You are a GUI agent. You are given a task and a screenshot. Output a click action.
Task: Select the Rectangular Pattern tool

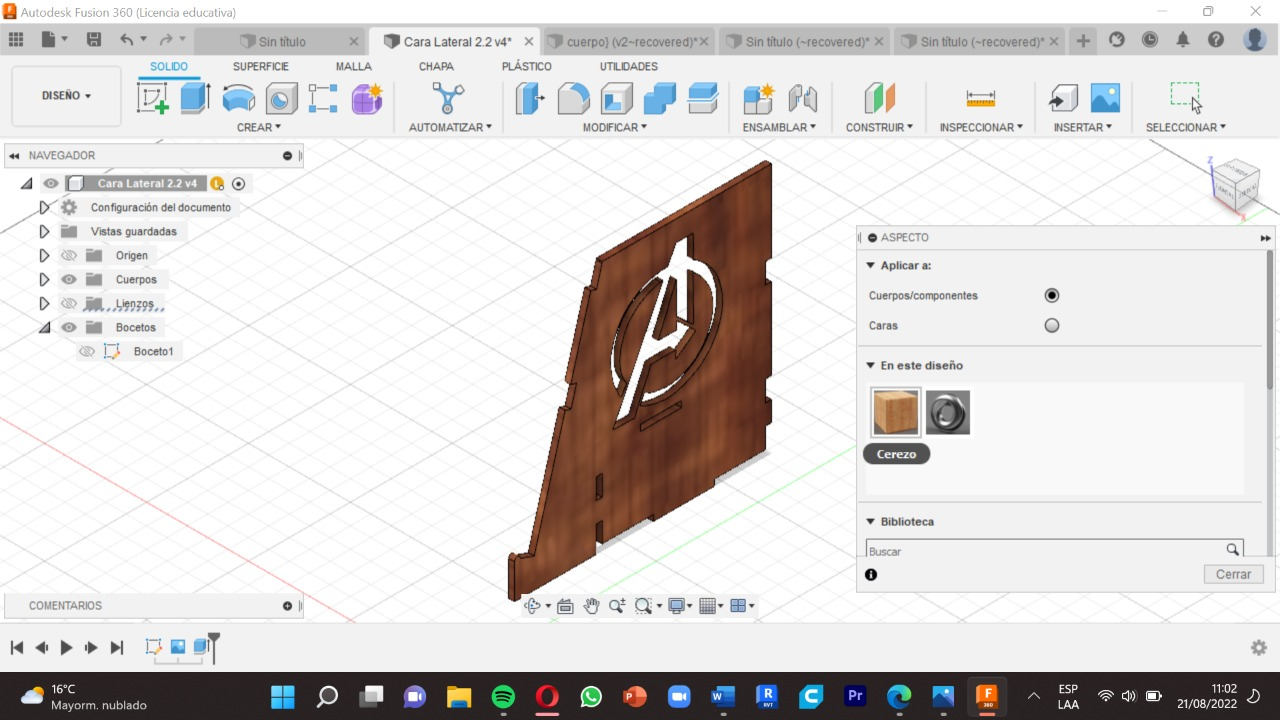pyautogui.click(x=323, y=98)
